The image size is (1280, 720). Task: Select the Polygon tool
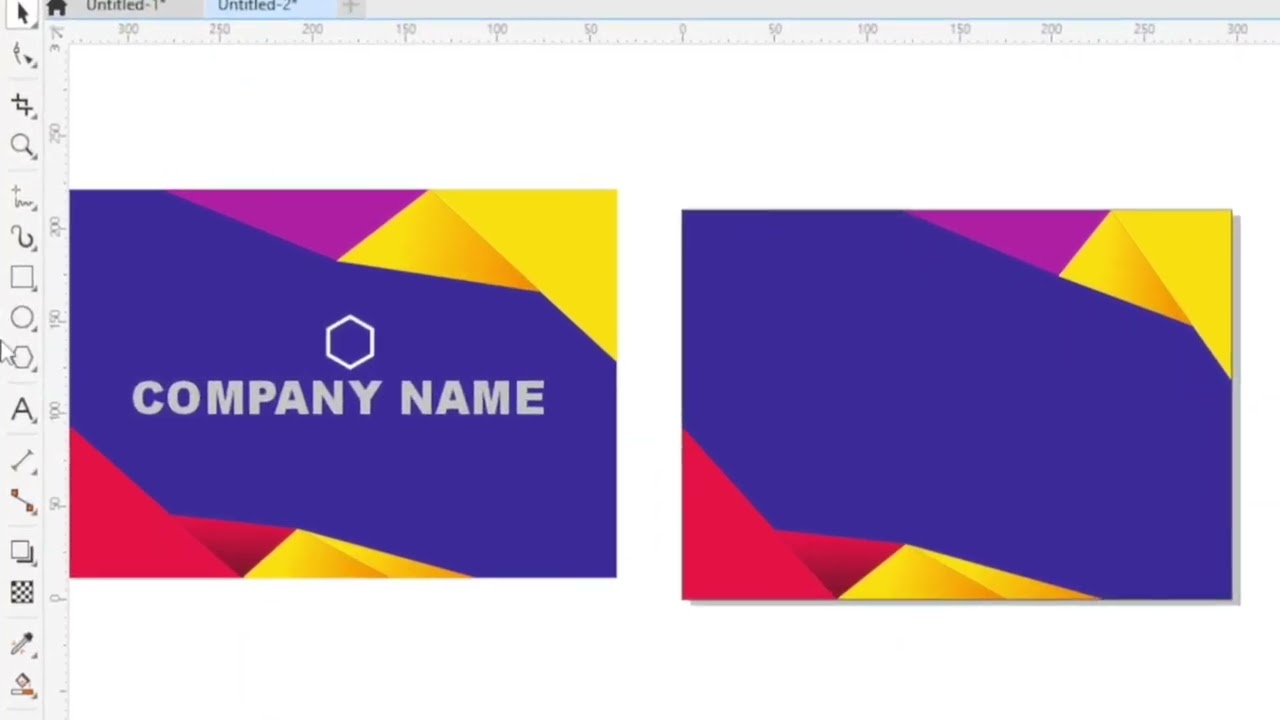(22, 357)
